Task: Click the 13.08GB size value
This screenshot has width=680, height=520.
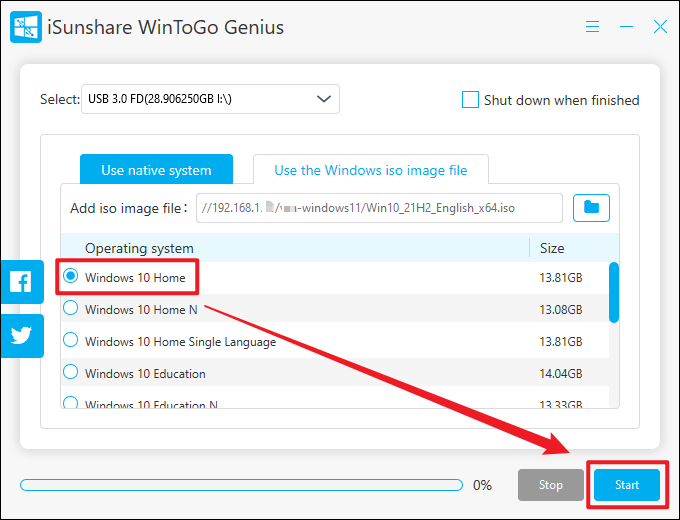Action: tap(561, 310)
